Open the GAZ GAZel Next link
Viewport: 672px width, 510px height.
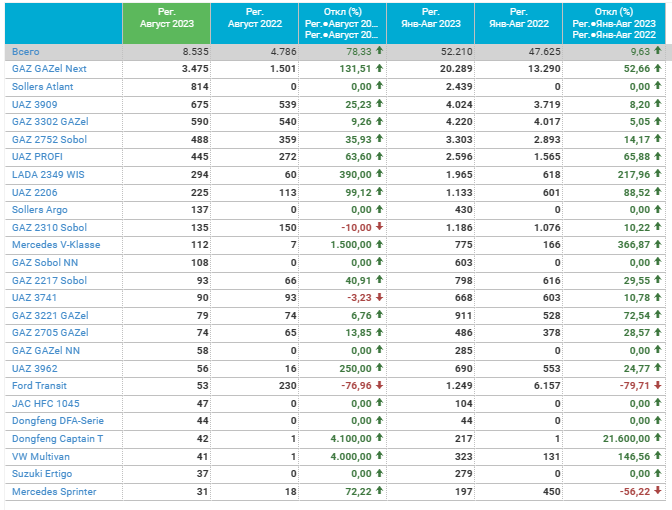49,69
